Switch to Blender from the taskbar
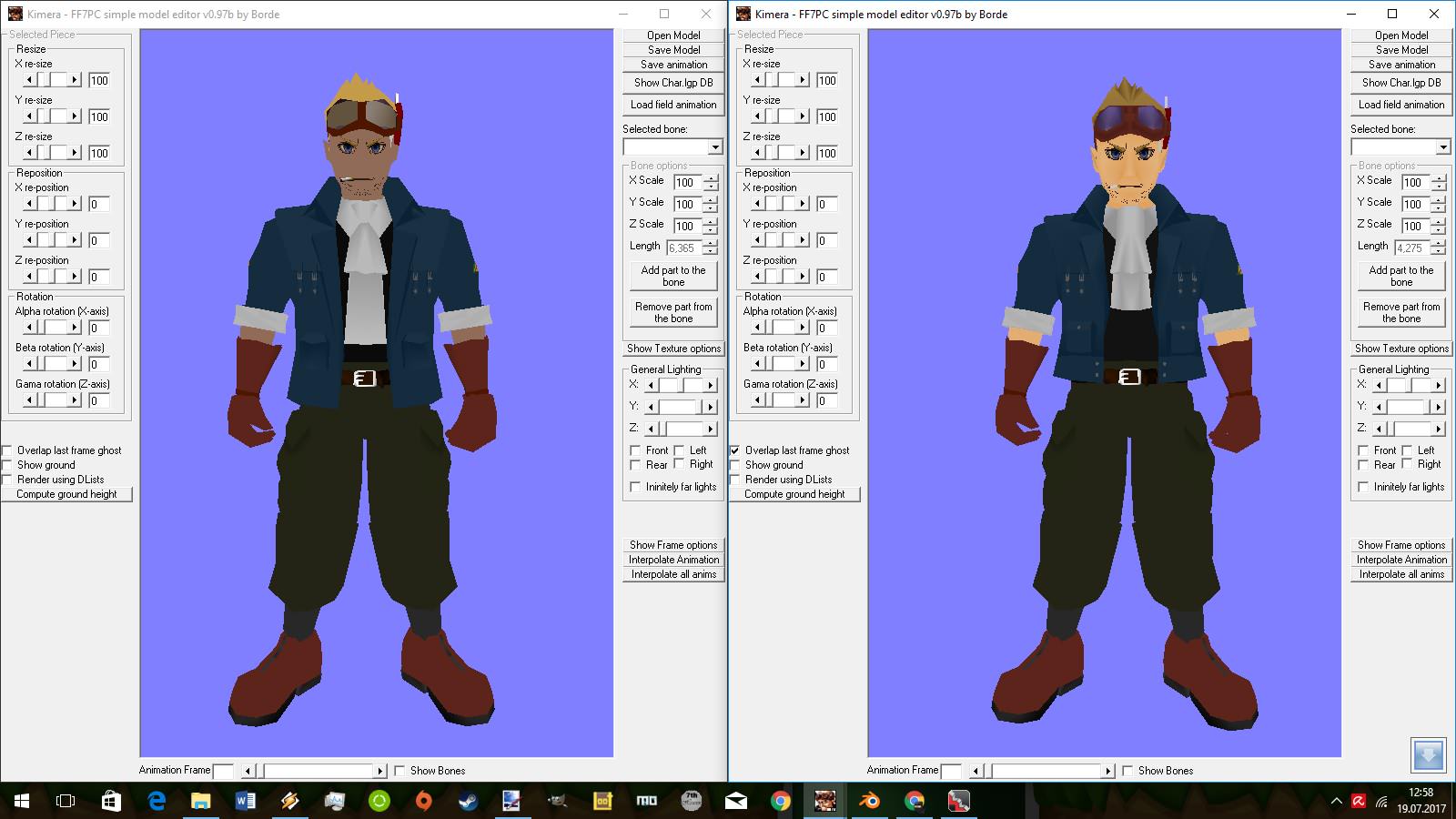Viewport: 1456px width, 819px height. click(870, 801)
